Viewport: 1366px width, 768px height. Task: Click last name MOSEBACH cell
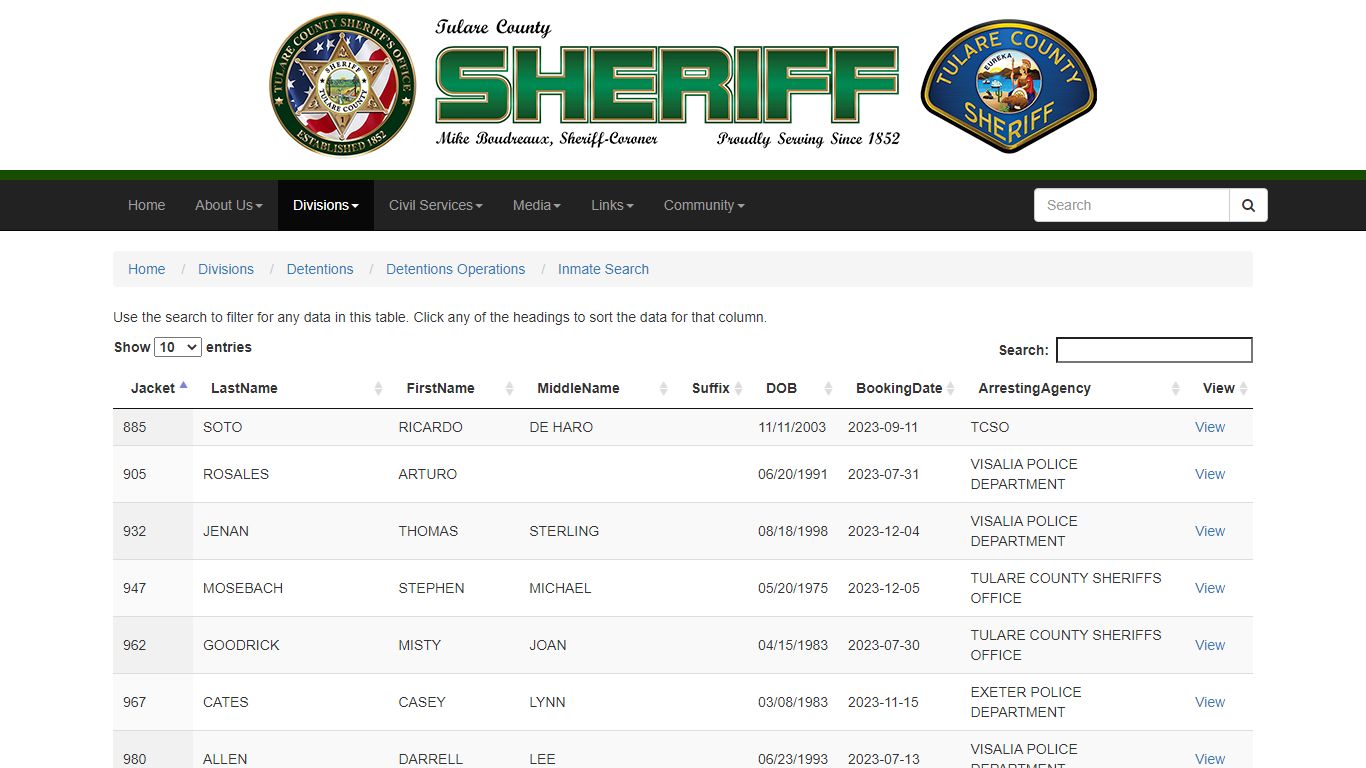click(x=291, y=588)
